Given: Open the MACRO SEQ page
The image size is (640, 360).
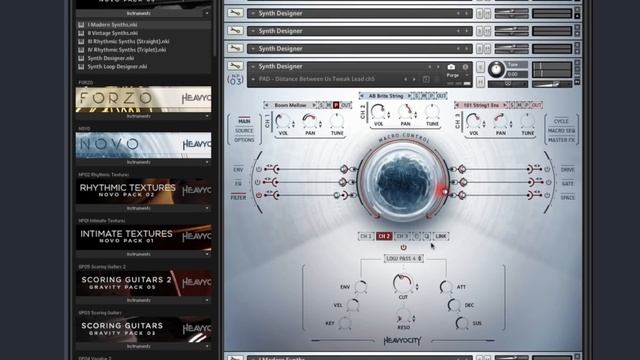Looking at the screenshot, I should (561, 131).
